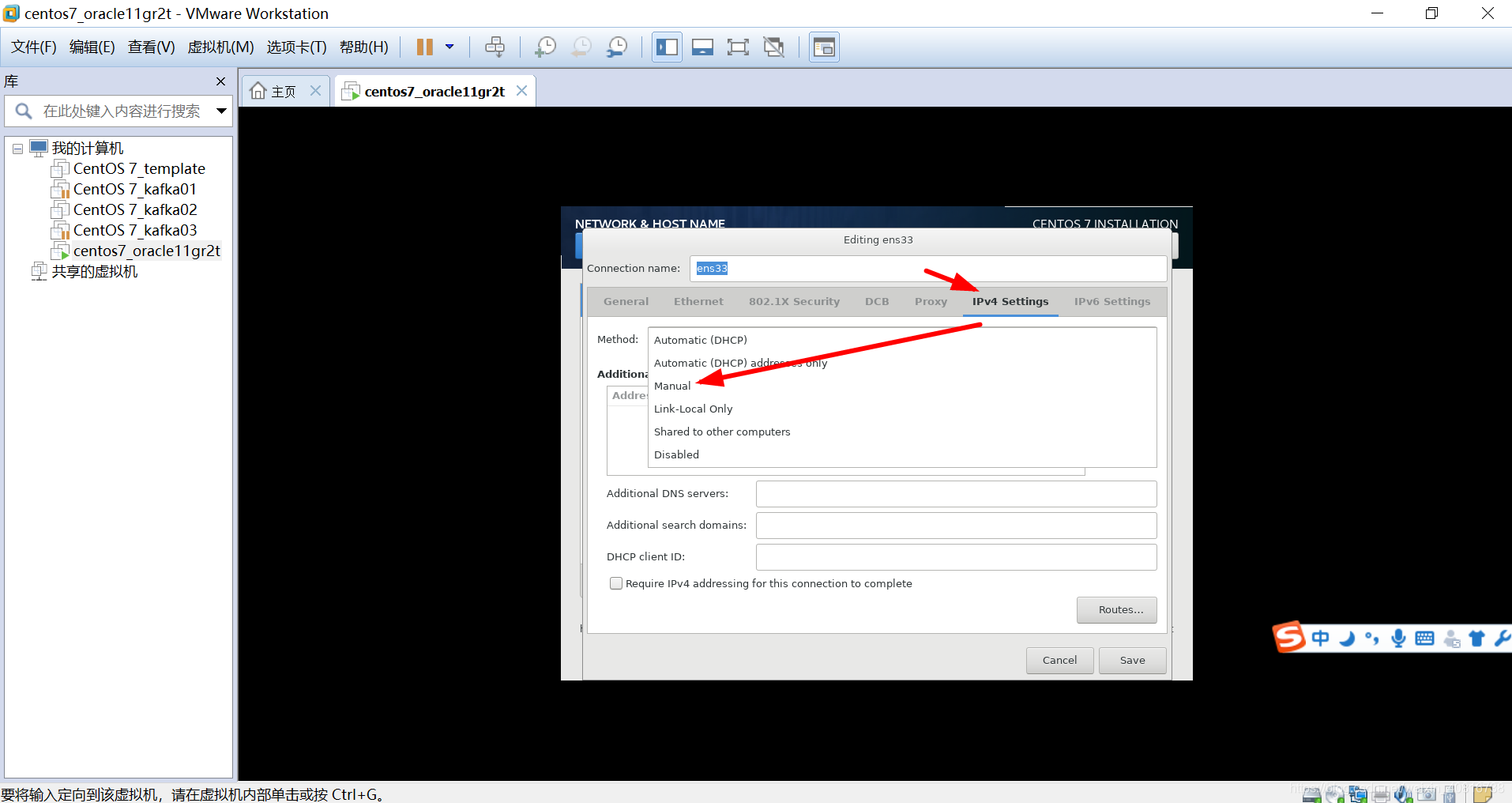Screen dimensions: 1512x803
Task: Open the 查看(V) menu
Action: (x=152, y=47)
